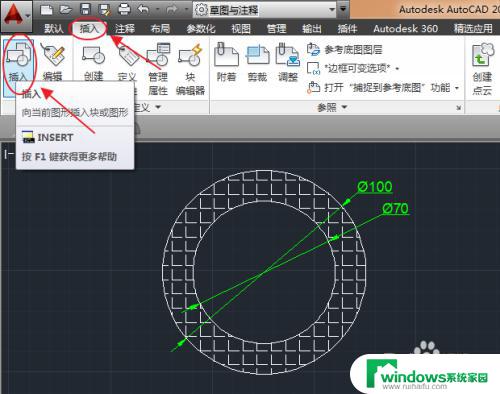500x394 pixels.
Task: Switch to the 视图 ribbon tab
Action: pyautogui.click(x=241, y=29)
